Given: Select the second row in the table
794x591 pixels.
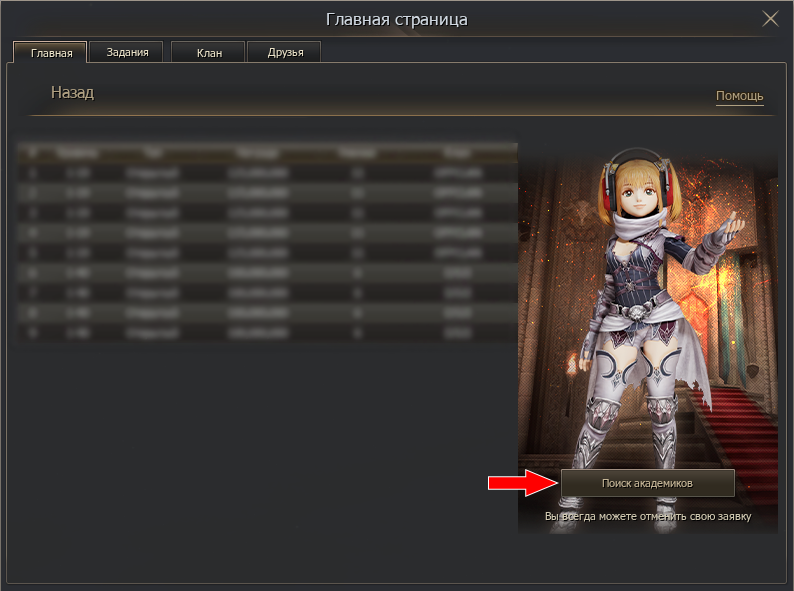Looking at the screenshot, I should pos(267,192).
